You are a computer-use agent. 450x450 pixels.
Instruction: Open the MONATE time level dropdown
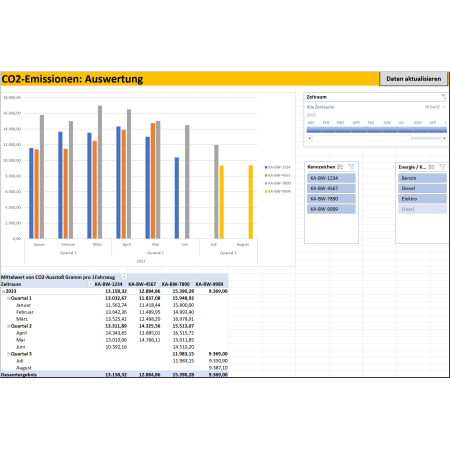pyautogui.click(x=435, y=107)
